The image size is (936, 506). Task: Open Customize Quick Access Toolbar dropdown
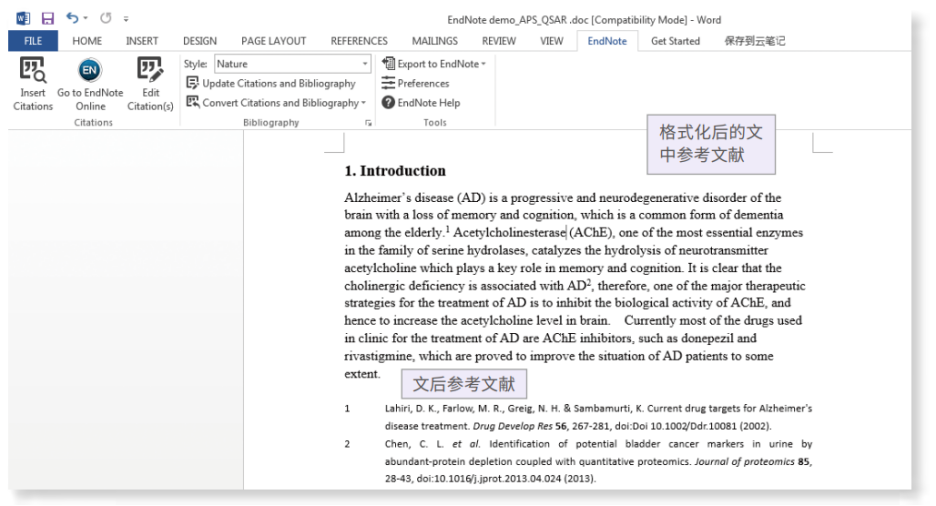(x=126, y=19)
